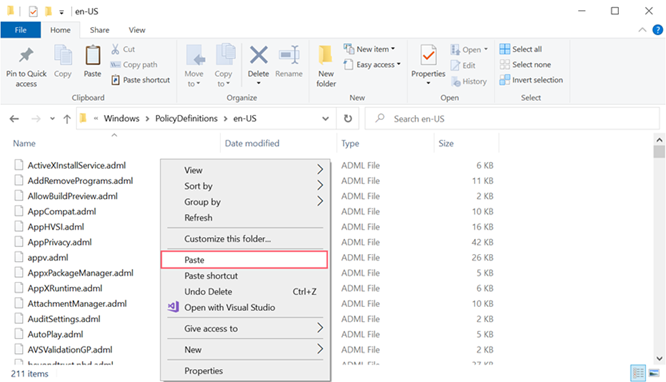Image resolution: width=666 pixels, height=382 pixels.
Task: Click the Search en-US field
Action: point(512,119)
